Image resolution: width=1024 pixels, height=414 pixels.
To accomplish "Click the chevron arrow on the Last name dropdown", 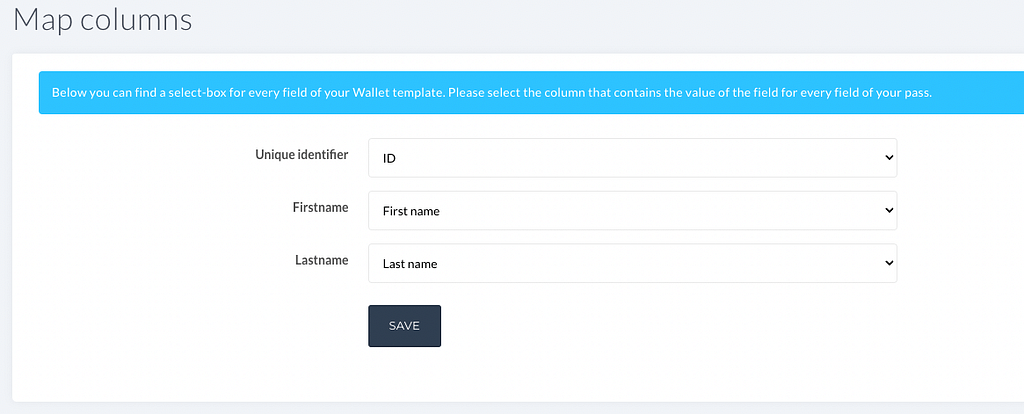I will [888, 263].
